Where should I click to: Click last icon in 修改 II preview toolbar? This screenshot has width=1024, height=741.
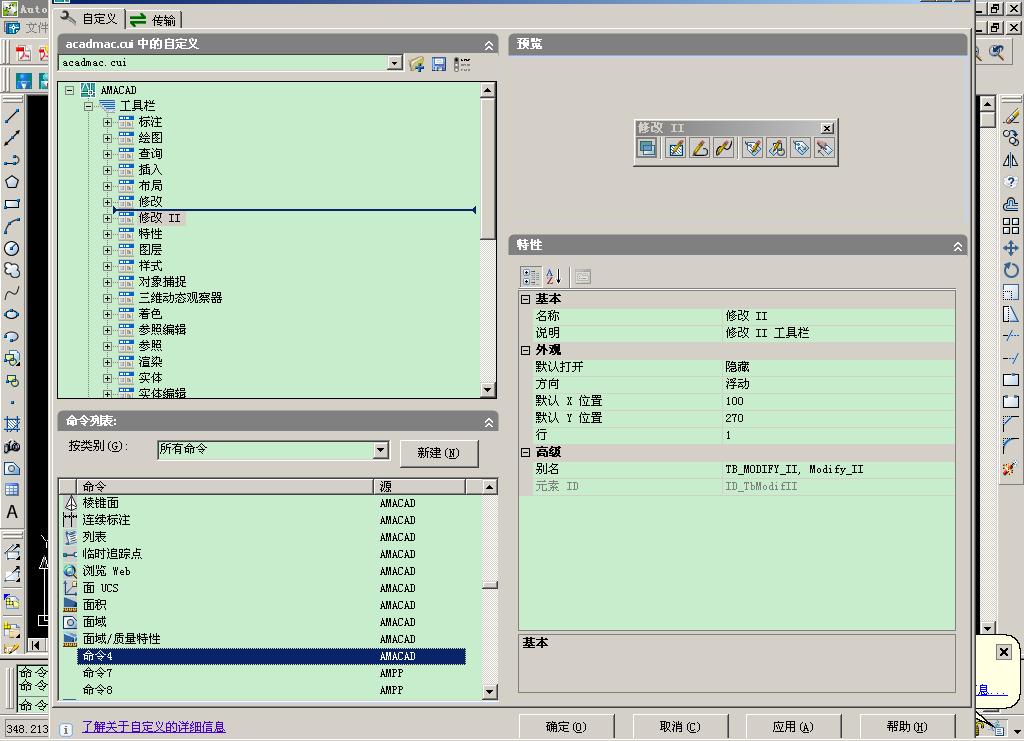825,148
